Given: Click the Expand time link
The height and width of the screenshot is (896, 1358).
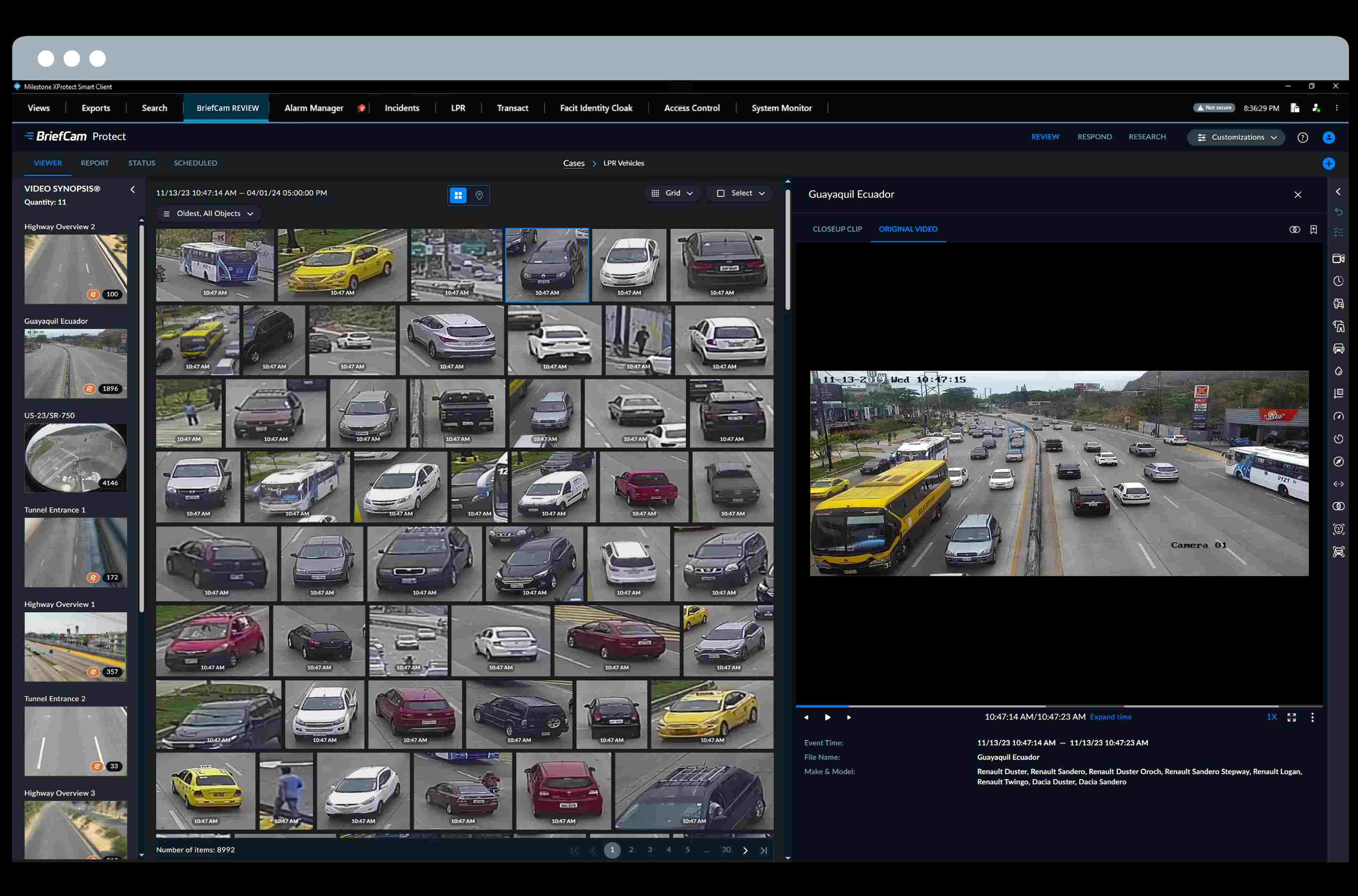Looking at the screenshot, I should (x=1110, y=716).
